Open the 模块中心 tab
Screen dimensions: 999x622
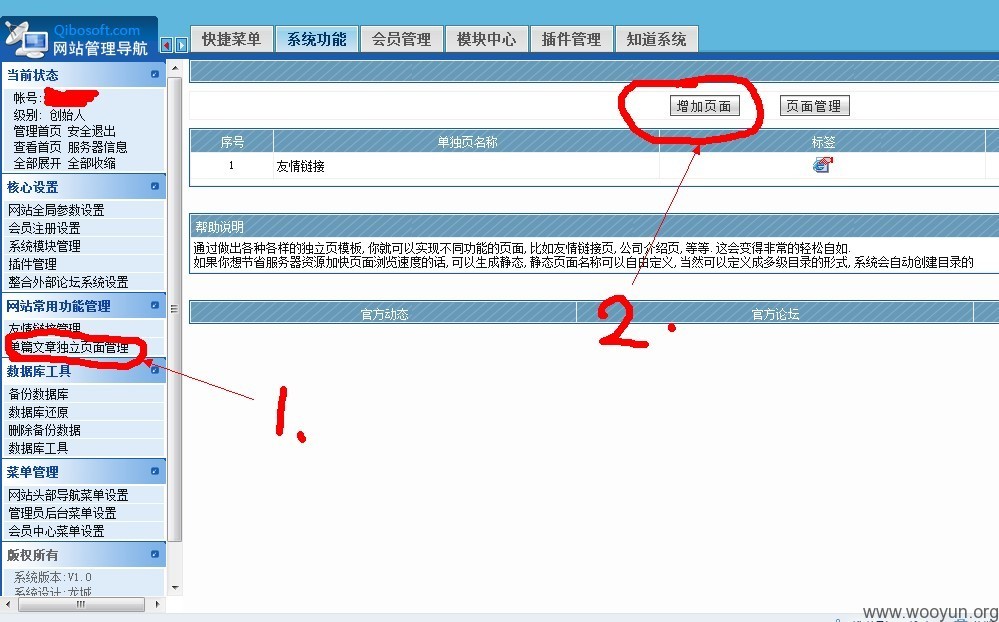(486, 39)
